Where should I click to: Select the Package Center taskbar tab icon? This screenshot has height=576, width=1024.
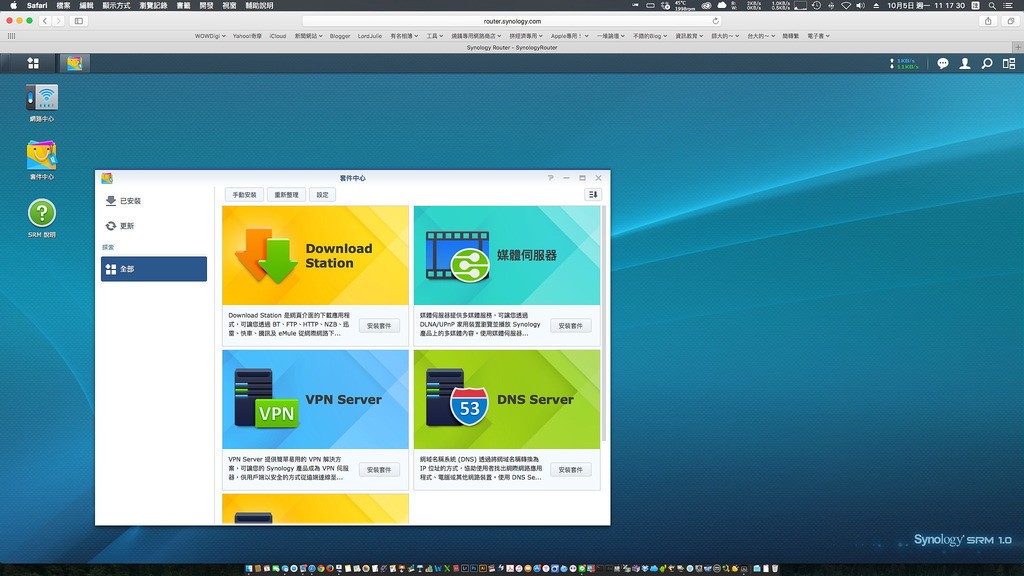74,63
